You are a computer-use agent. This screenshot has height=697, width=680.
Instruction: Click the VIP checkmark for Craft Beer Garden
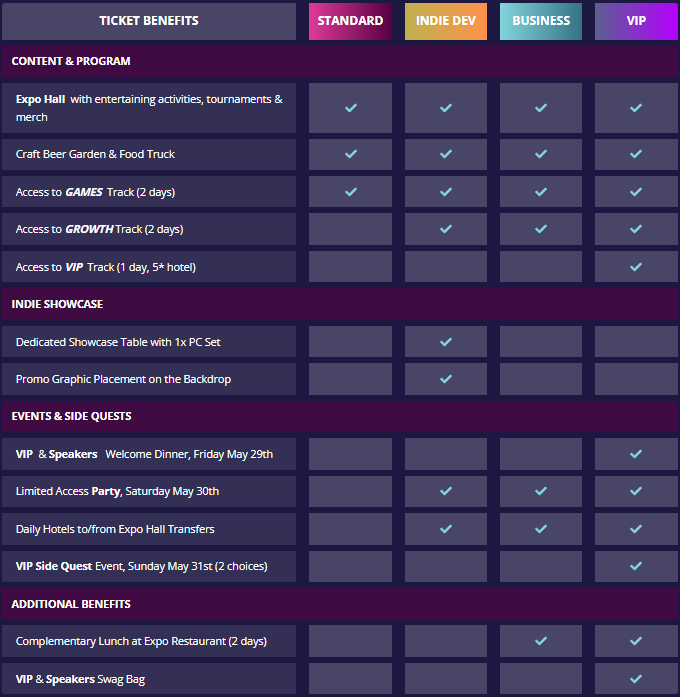pyautogui.click(x=636, y=154)
